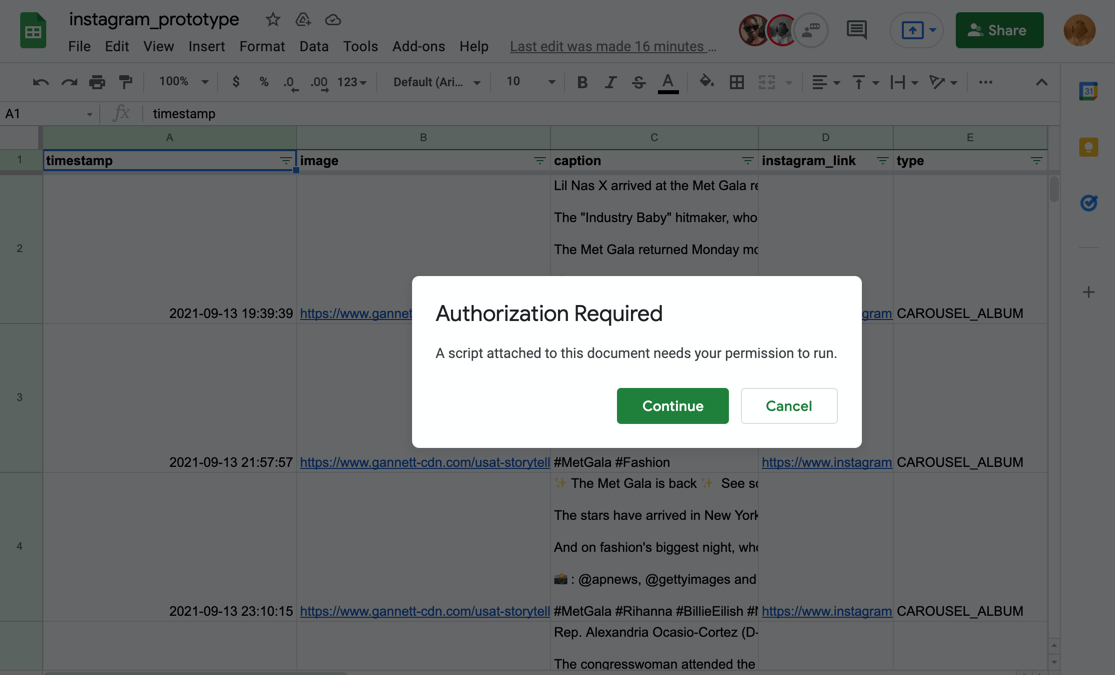Open the font selection dropdown

[434, 81]
